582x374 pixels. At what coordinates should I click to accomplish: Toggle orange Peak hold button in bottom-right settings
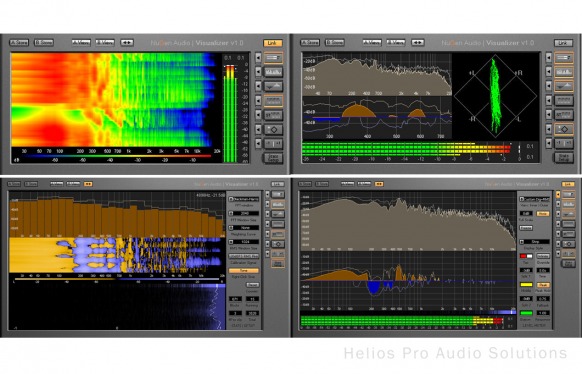coord(543,285)
